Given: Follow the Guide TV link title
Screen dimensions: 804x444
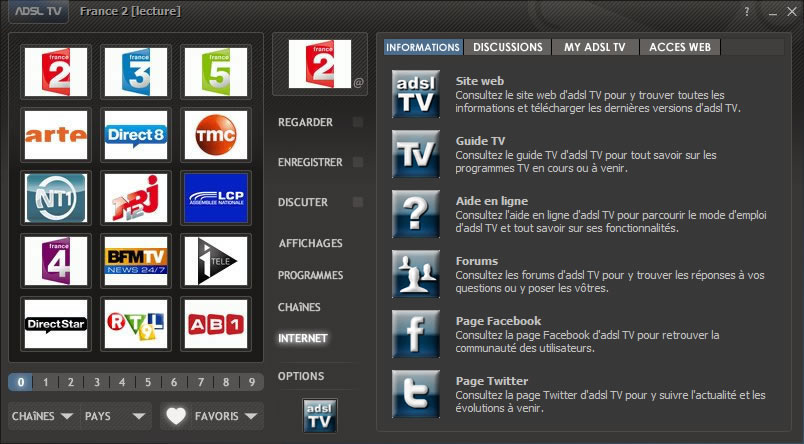Looking at the screenshot, I should coord(480,141).
